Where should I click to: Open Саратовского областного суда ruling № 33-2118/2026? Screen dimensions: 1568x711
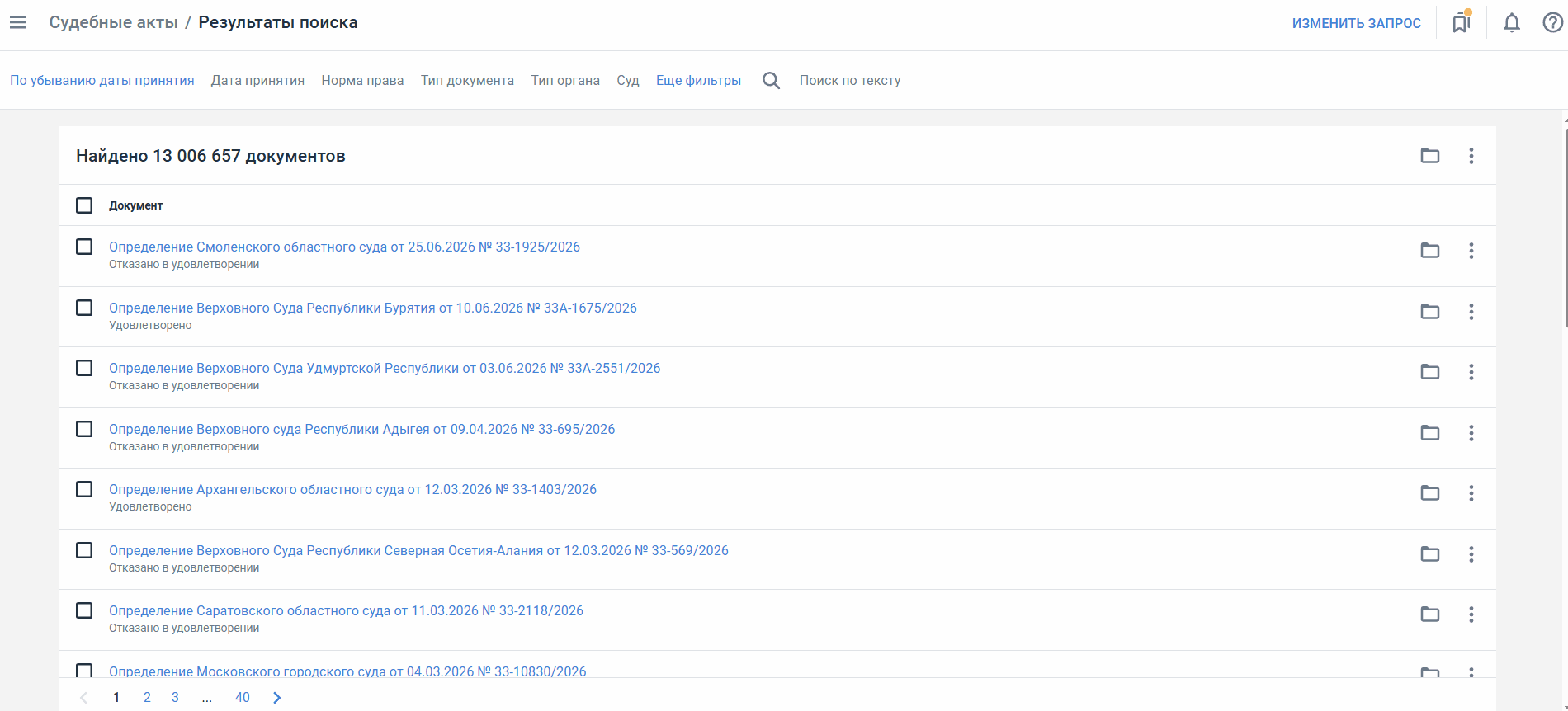pos(346,610)
